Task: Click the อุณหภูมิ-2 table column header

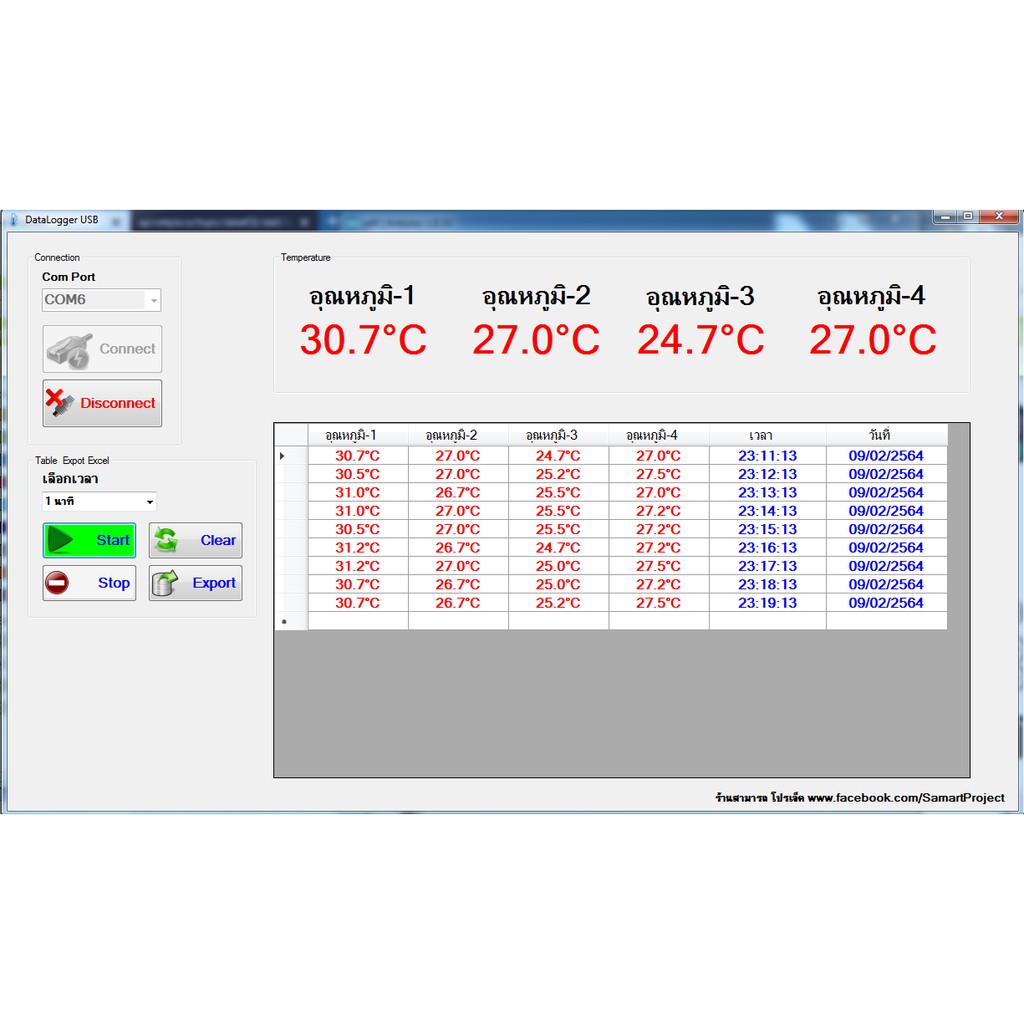Action: tap(458, 435)
